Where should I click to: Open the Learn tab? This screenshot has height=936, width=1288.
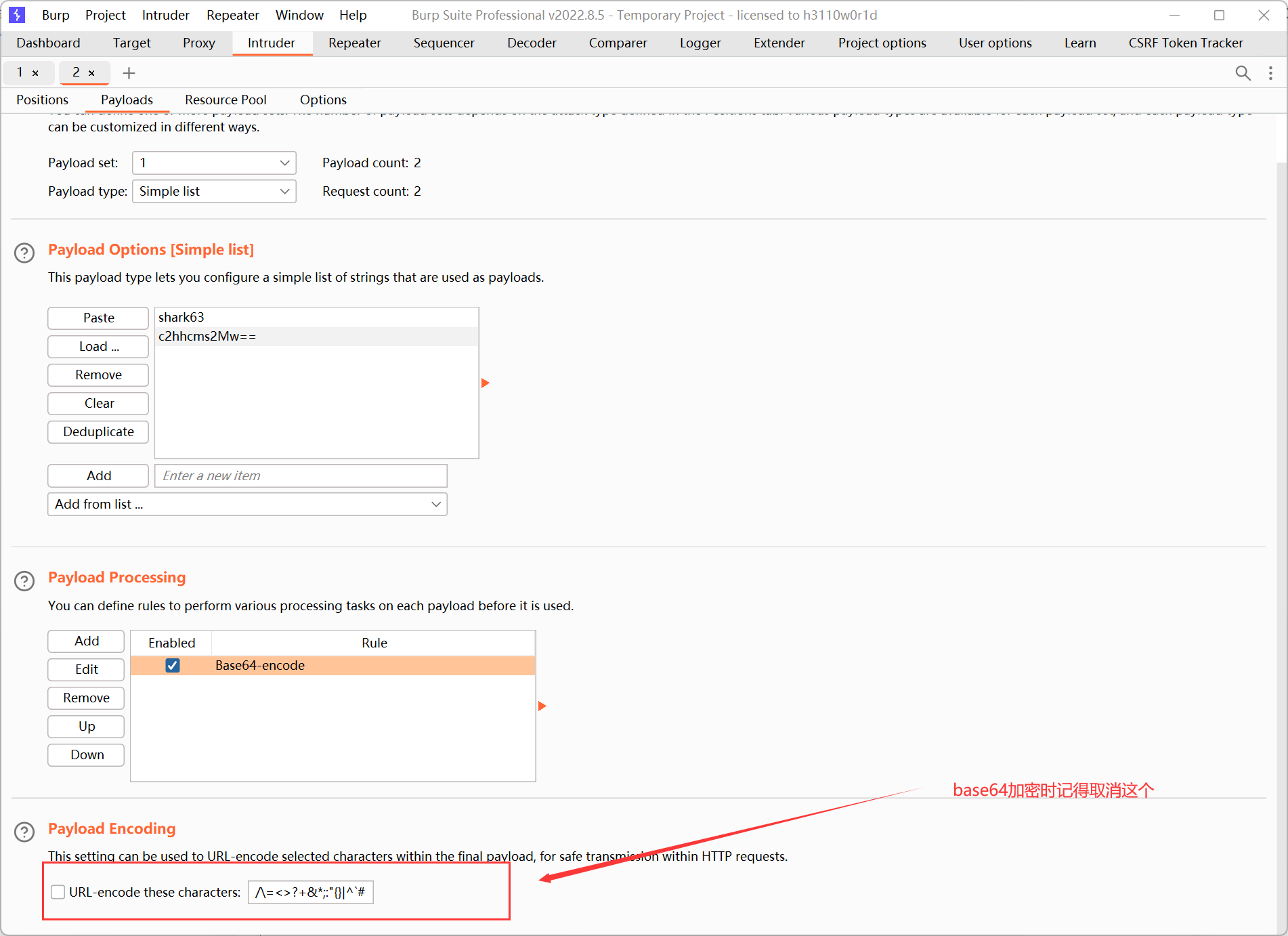pyautogui.click(x=1080, y=43)
